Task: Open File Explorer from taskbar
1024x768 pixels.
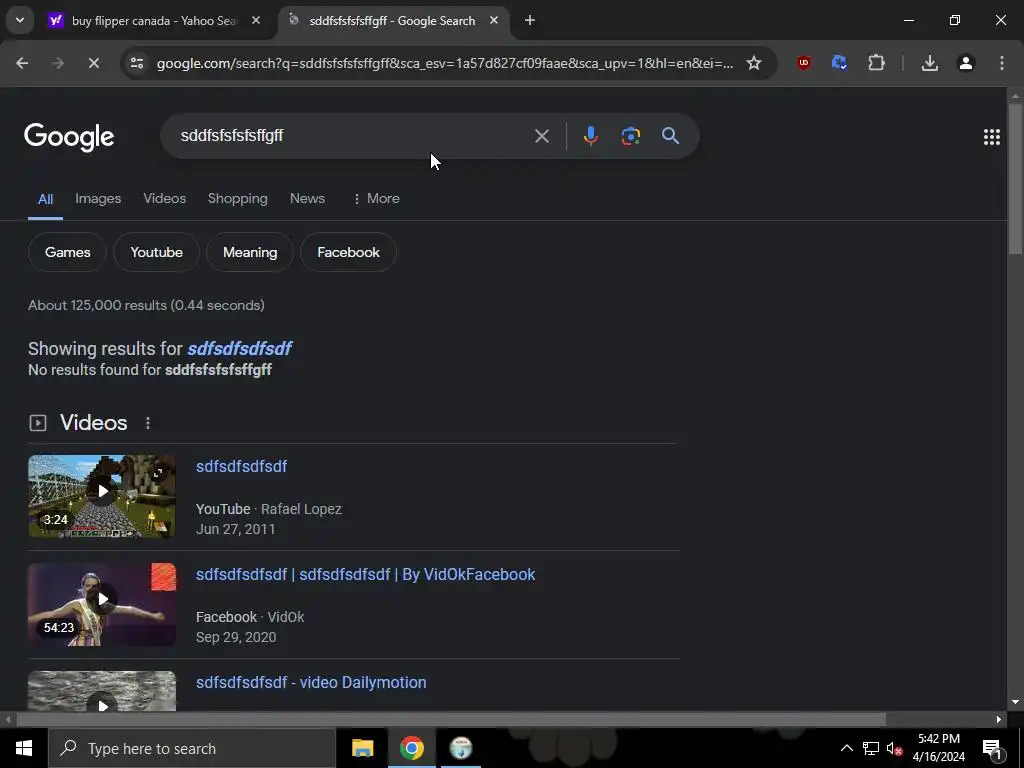Action: coord(362,748)
